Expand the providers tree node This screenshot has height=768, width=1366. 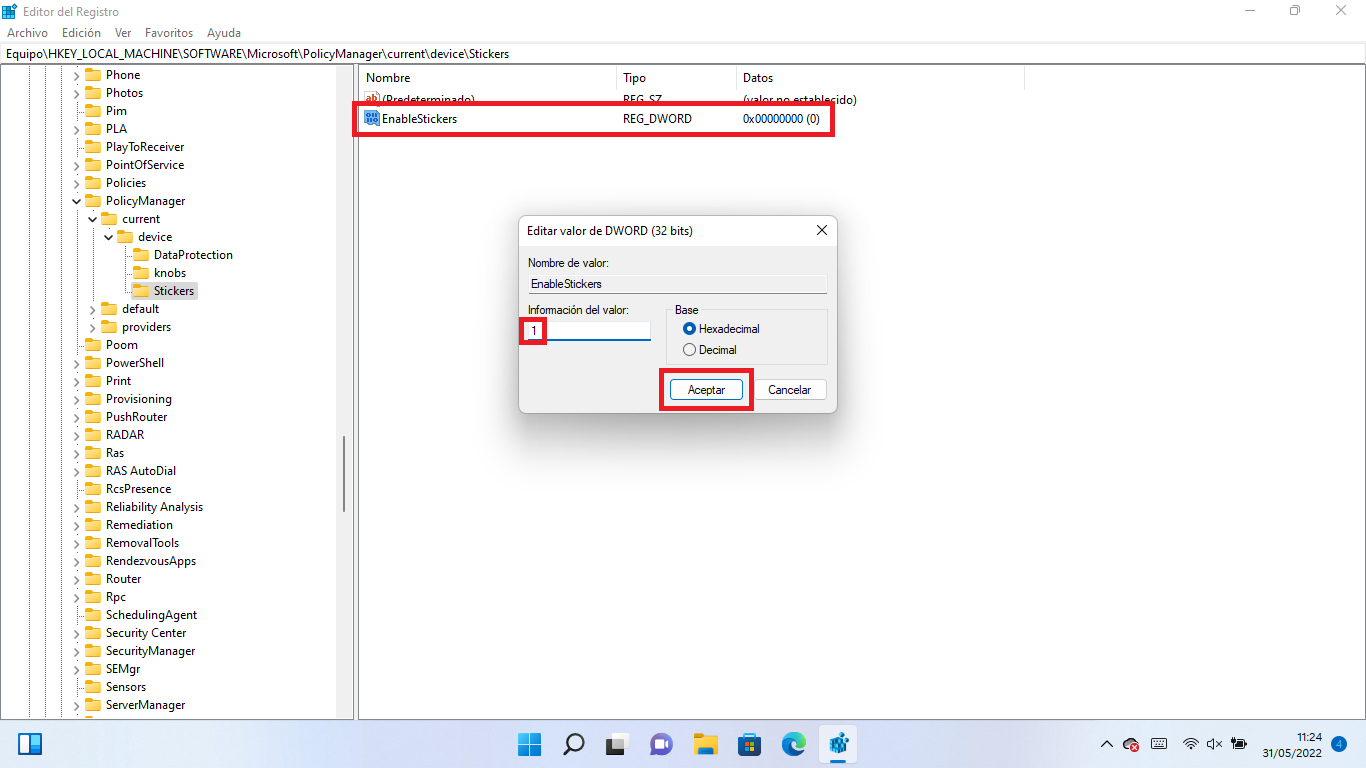coord(92,327)
